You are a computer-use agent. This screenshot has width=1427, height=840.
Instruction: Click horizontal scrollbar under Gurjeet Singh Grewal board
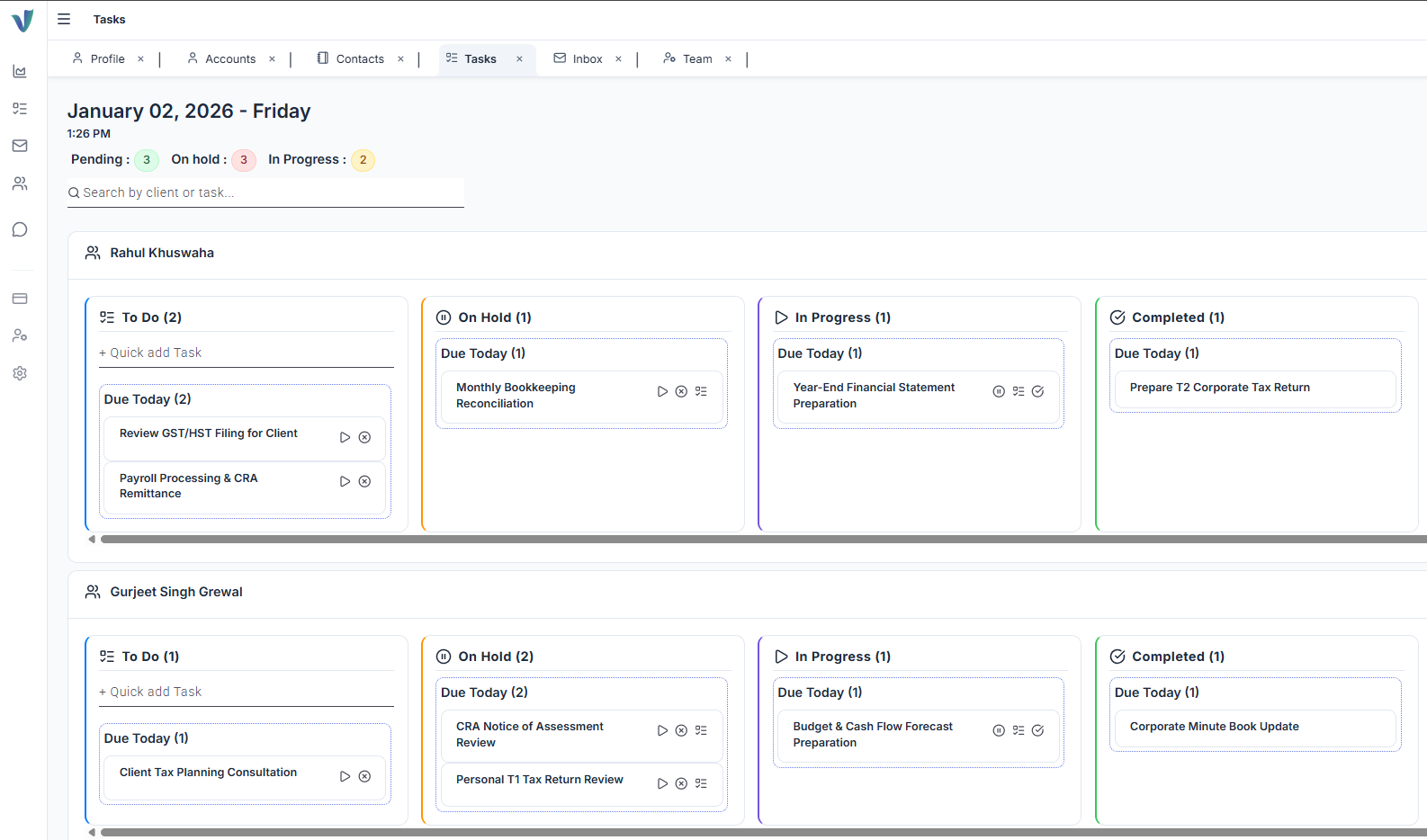click(763, 833)
